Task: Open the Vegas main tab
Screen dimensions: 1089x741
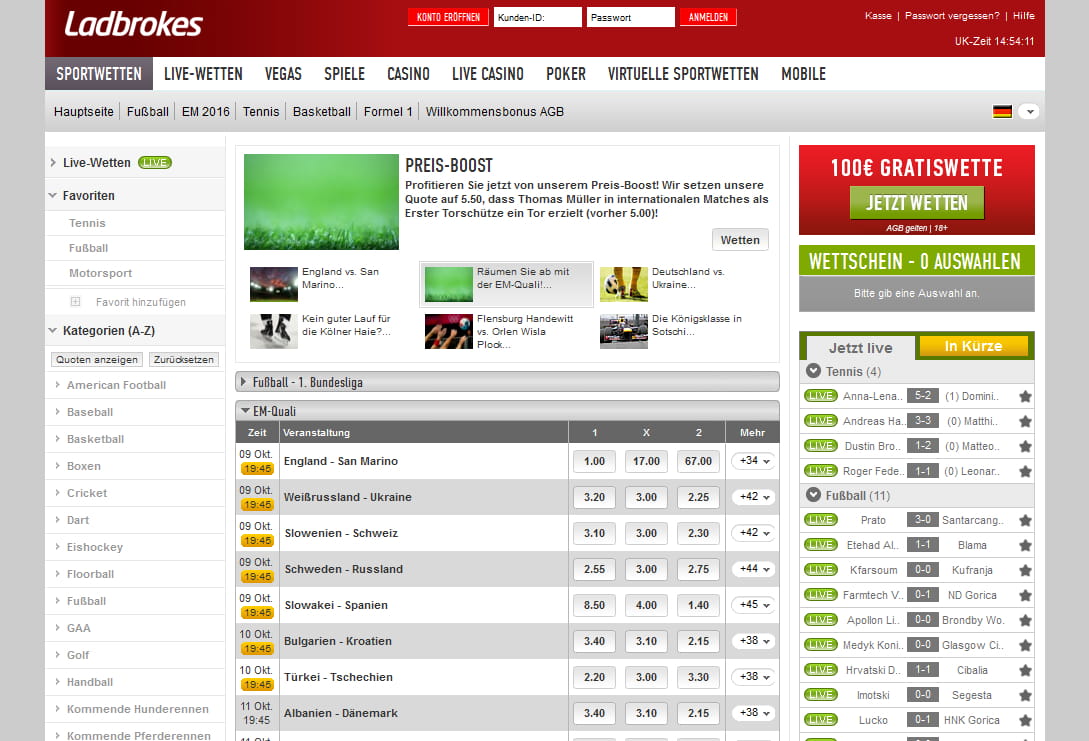Action: pos(283,74)
